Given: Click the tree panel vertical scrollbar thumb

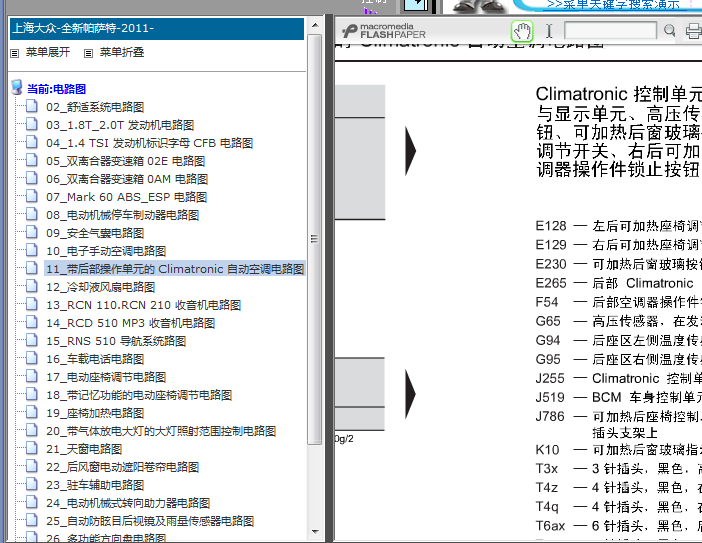Looking at the screenshot, I should coord(315,239).
